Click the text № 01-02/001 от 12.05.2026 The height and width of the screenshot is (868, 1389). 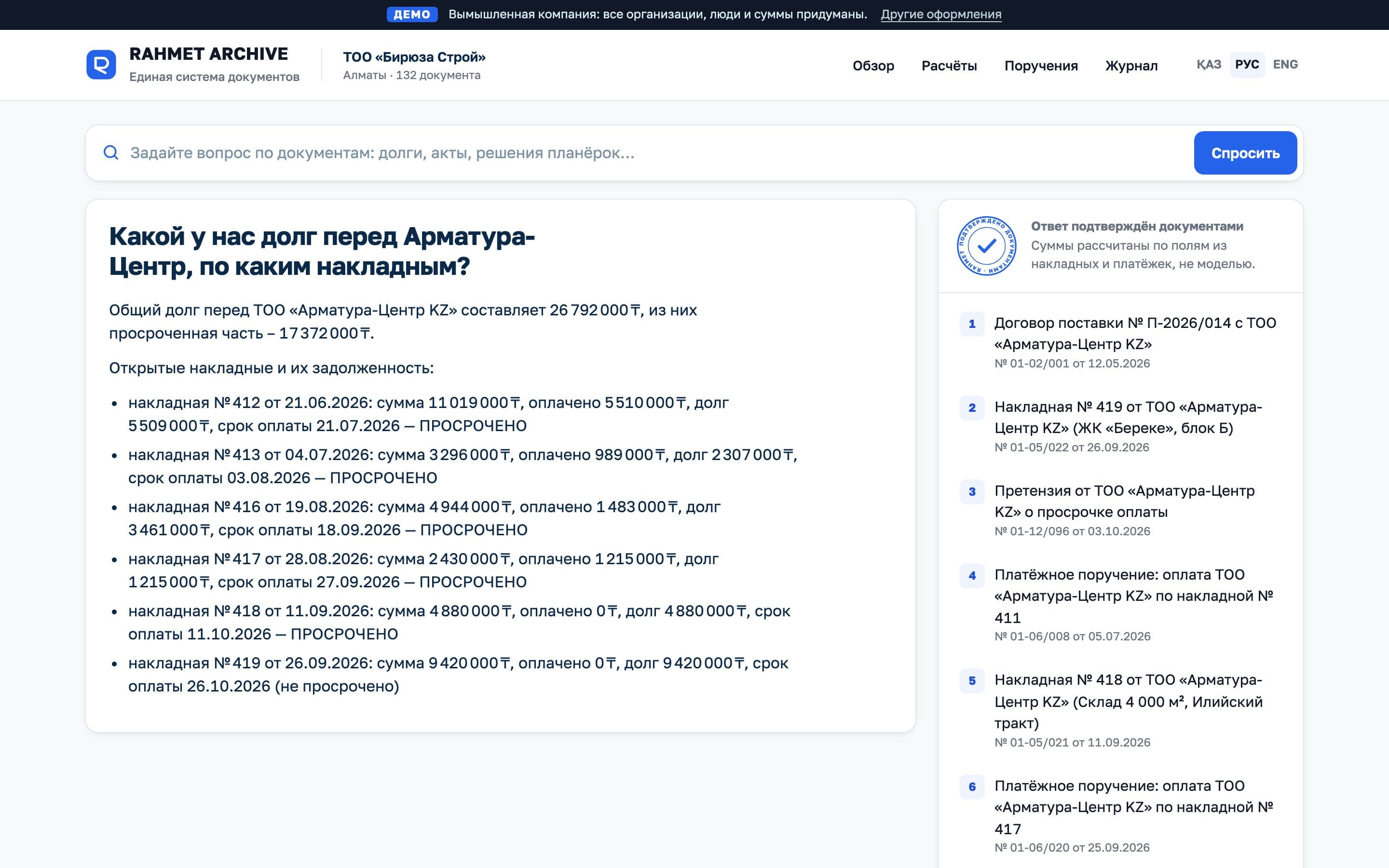pyautogui.click(x=1072, y=364)
